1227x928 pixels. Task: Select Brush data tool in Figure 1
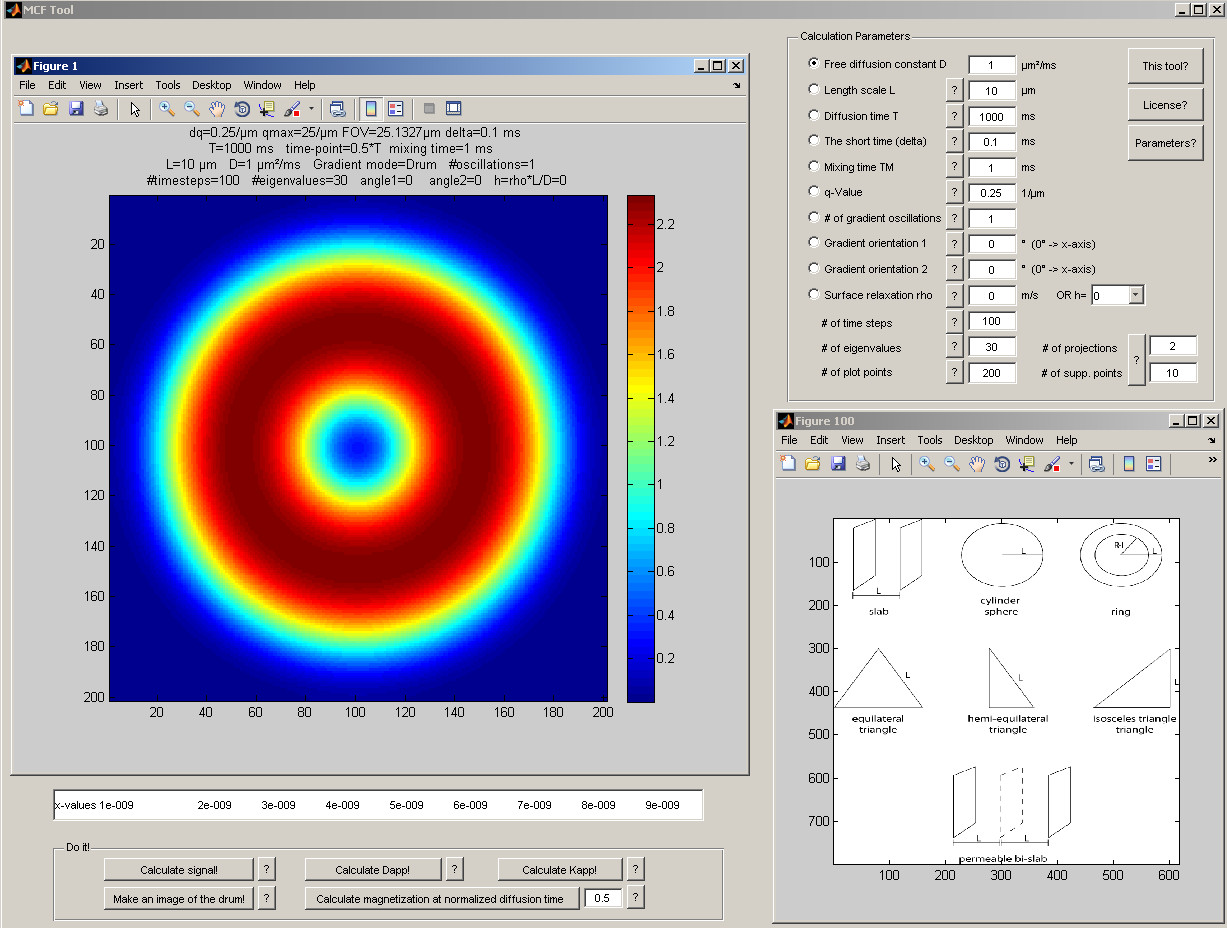pos(292,108)
